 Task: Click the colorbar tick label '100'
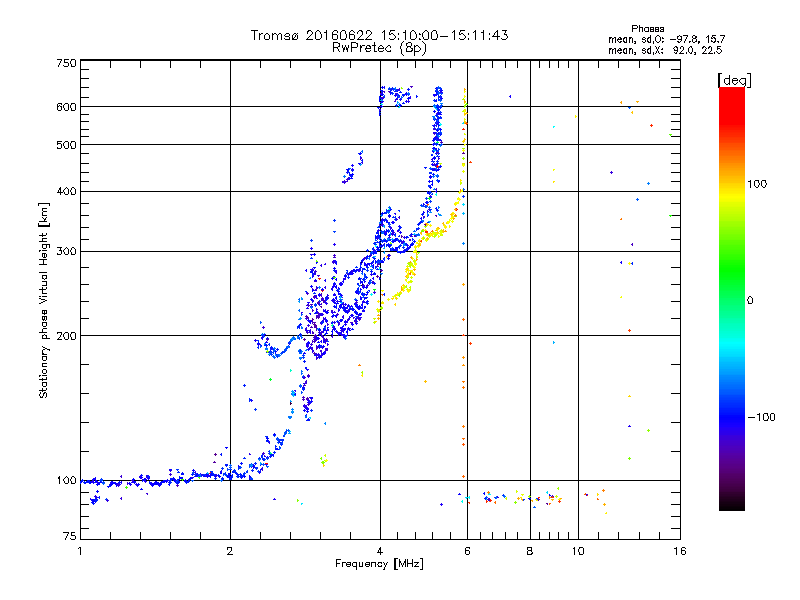tap(757, 184)
